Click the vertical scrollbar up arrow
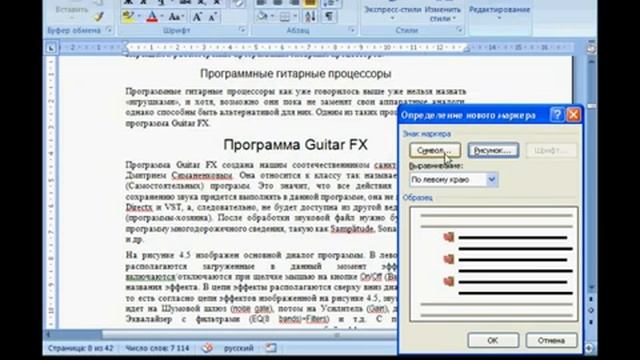The image size is (640, 360). coord(591,61)
